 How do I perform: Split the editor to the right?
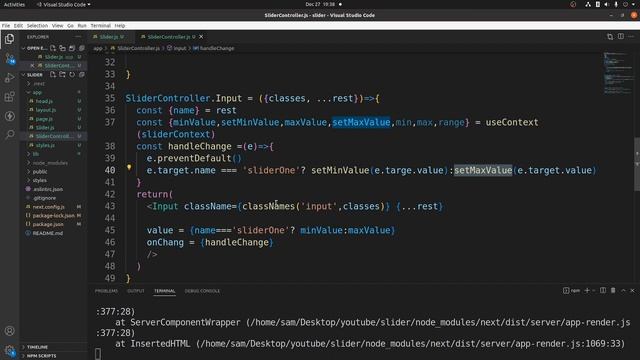pyautogui.click(x=620, y=37)
